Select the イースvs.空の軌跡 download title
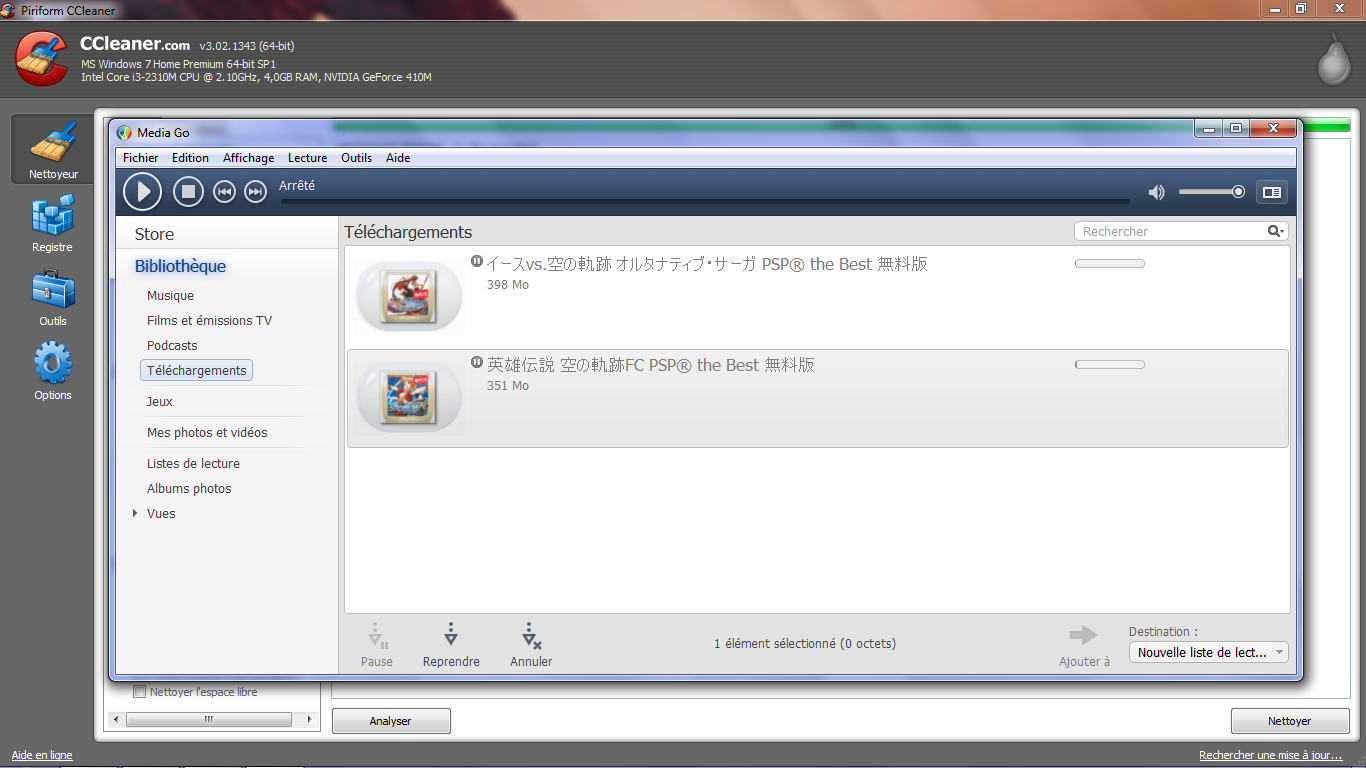 (x=707, y=264)
